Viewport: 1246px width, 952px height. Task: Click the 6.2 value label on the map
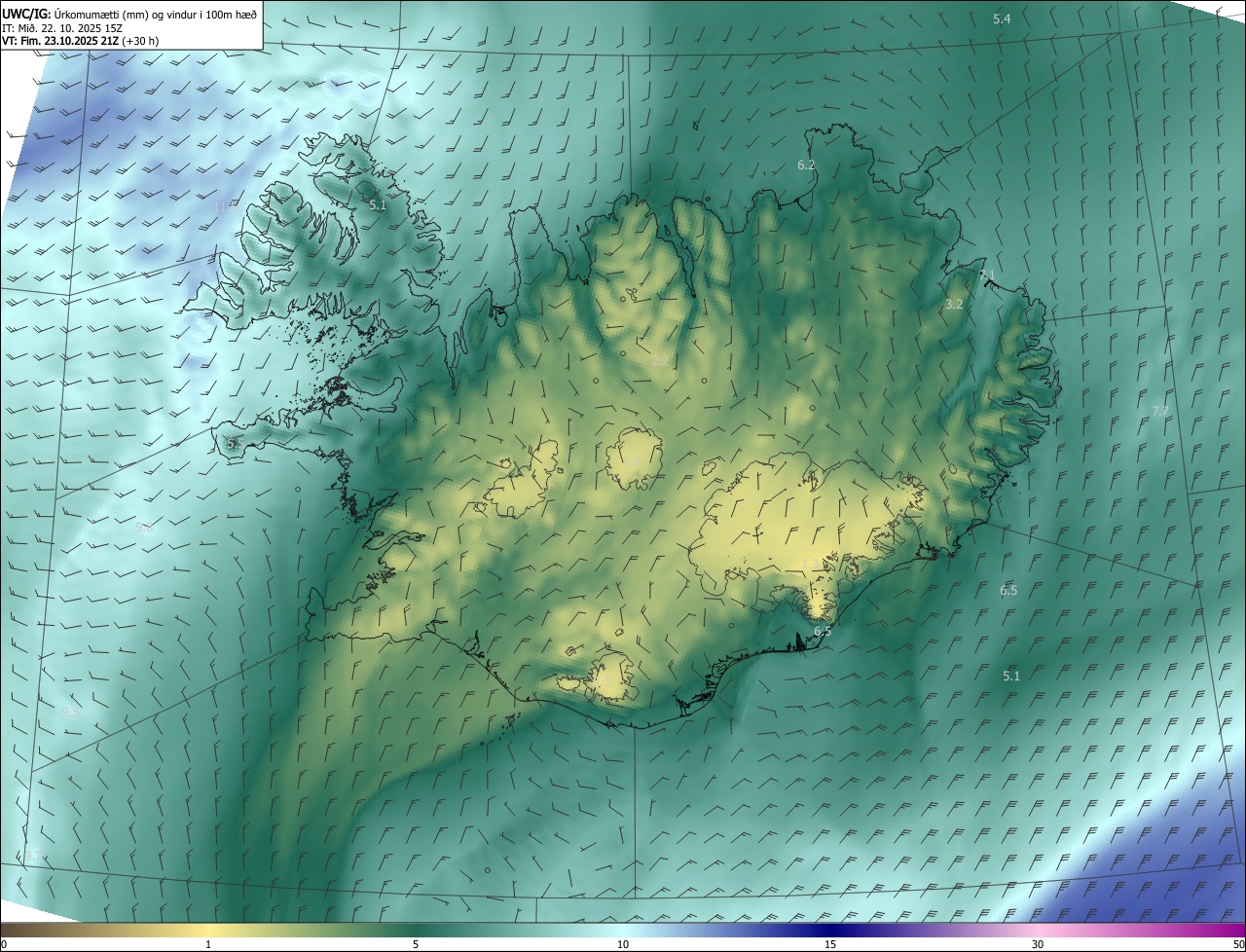pyautogui.click(x=806, y=165)
